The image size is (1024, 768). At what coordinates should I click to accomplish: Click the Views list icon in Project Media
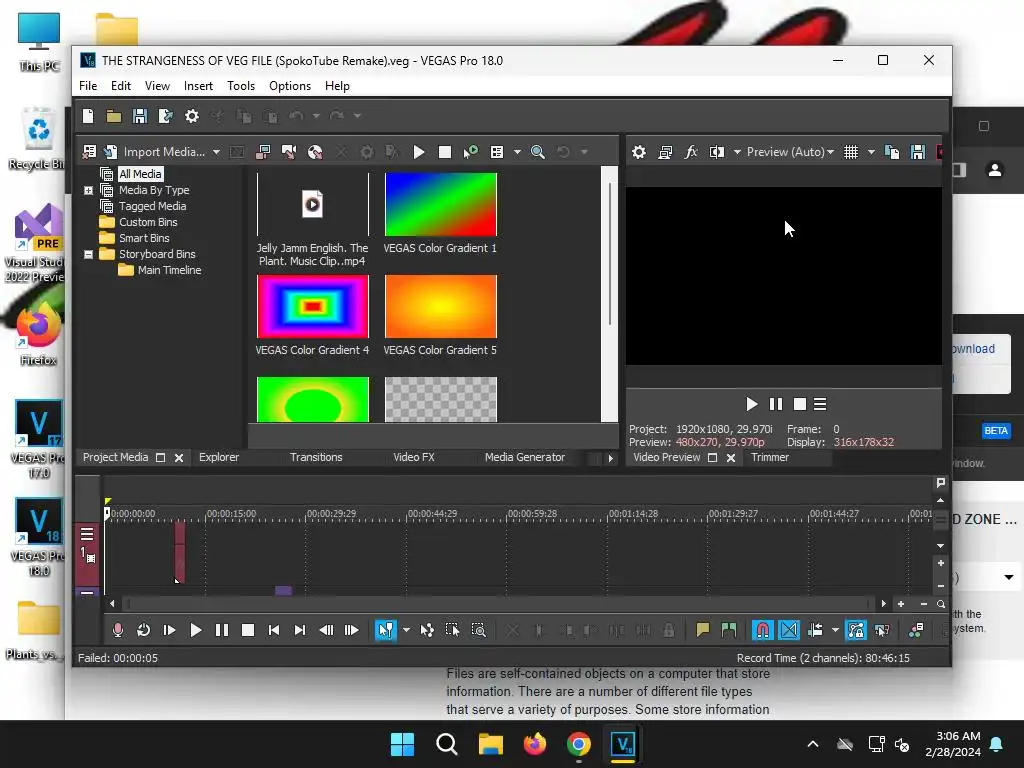(497, 152)
